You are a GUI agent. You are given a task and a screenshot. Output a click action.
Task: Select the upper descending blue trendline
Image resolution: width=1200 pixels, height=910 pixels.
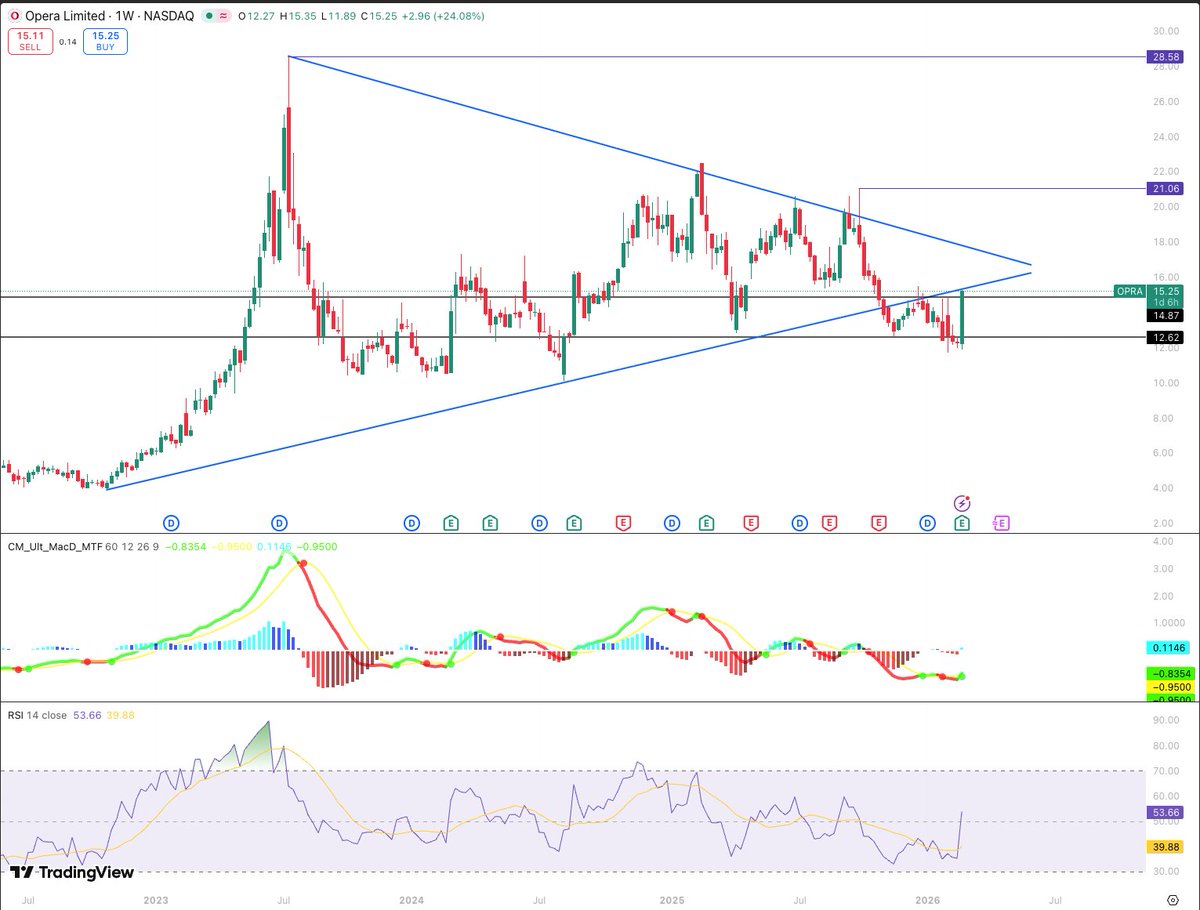pyautogui.click(x=660, y=161)
